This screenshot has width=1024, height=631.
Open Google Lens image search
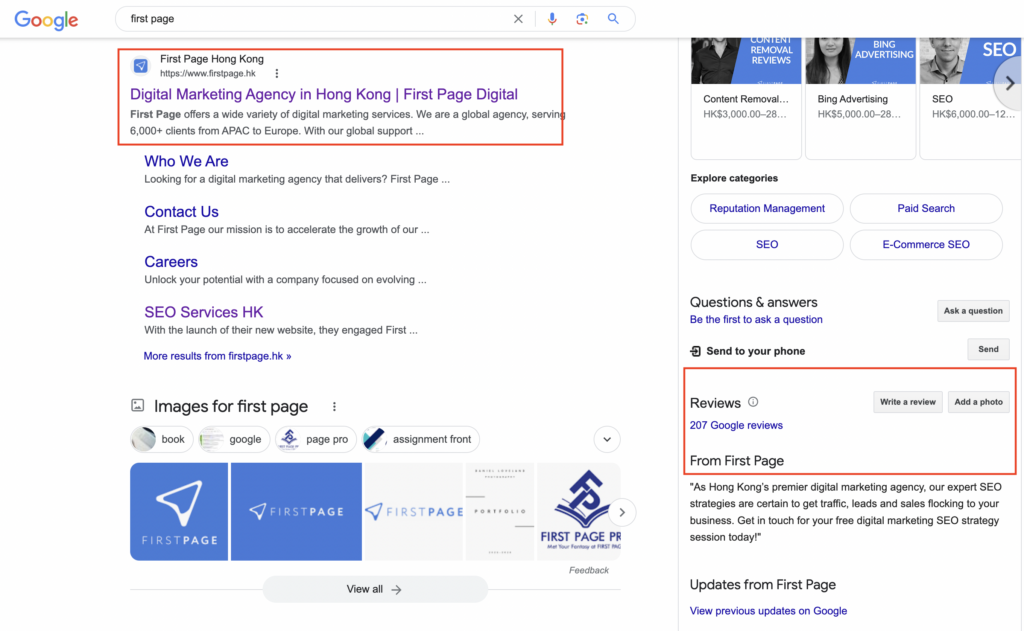coord(582,19)
